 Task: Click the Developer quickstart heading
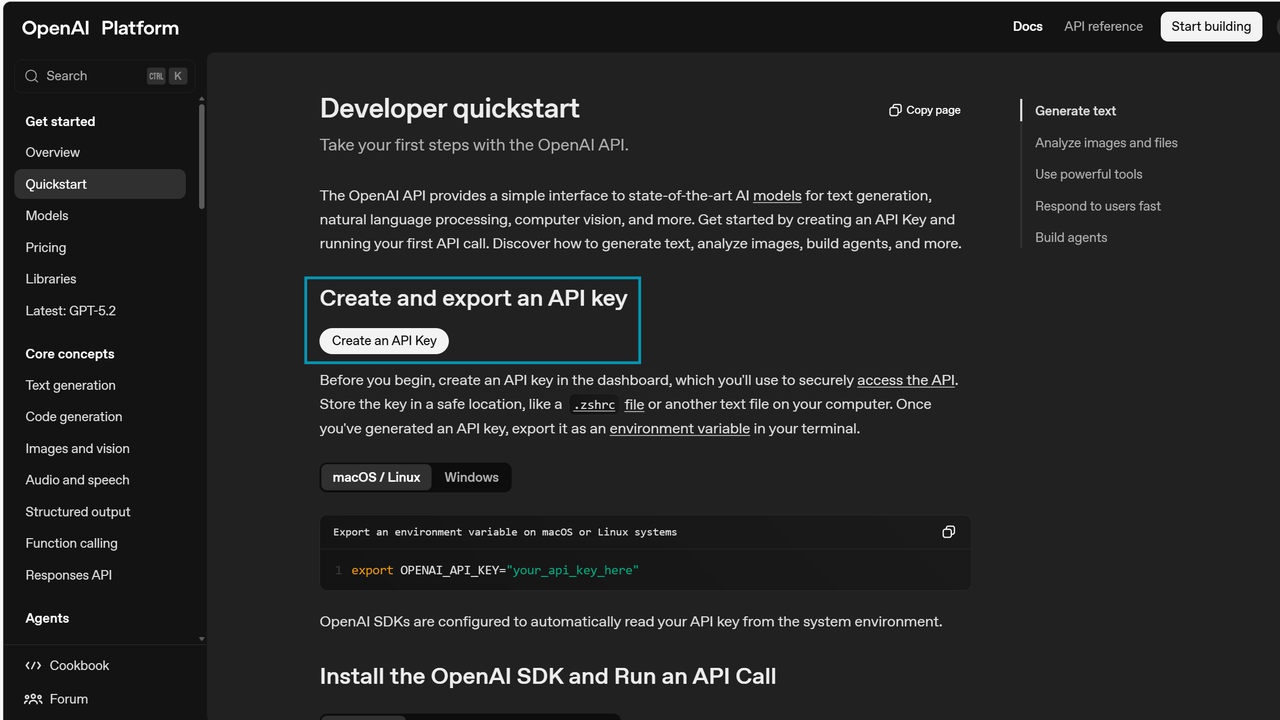tap(450, 108)
